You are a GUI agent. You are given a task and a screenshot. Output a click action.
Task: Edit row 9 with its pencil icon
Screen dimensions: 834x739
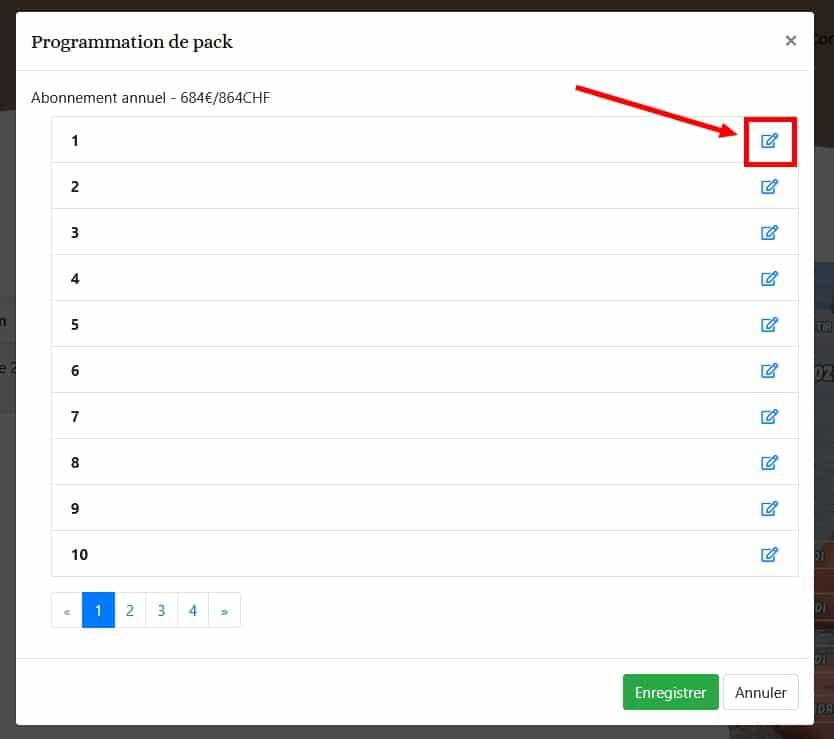coord(769,509)
